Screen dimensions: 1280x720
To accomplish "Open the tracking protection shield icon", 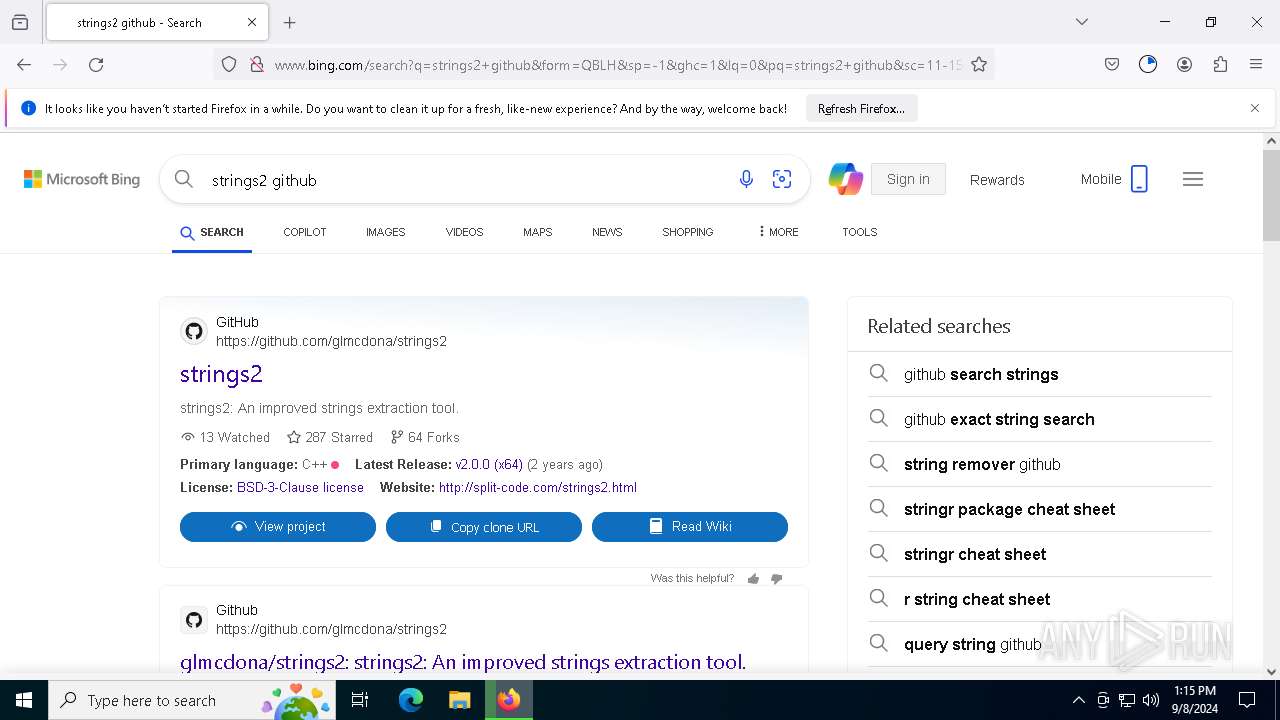I will (229, 64).
